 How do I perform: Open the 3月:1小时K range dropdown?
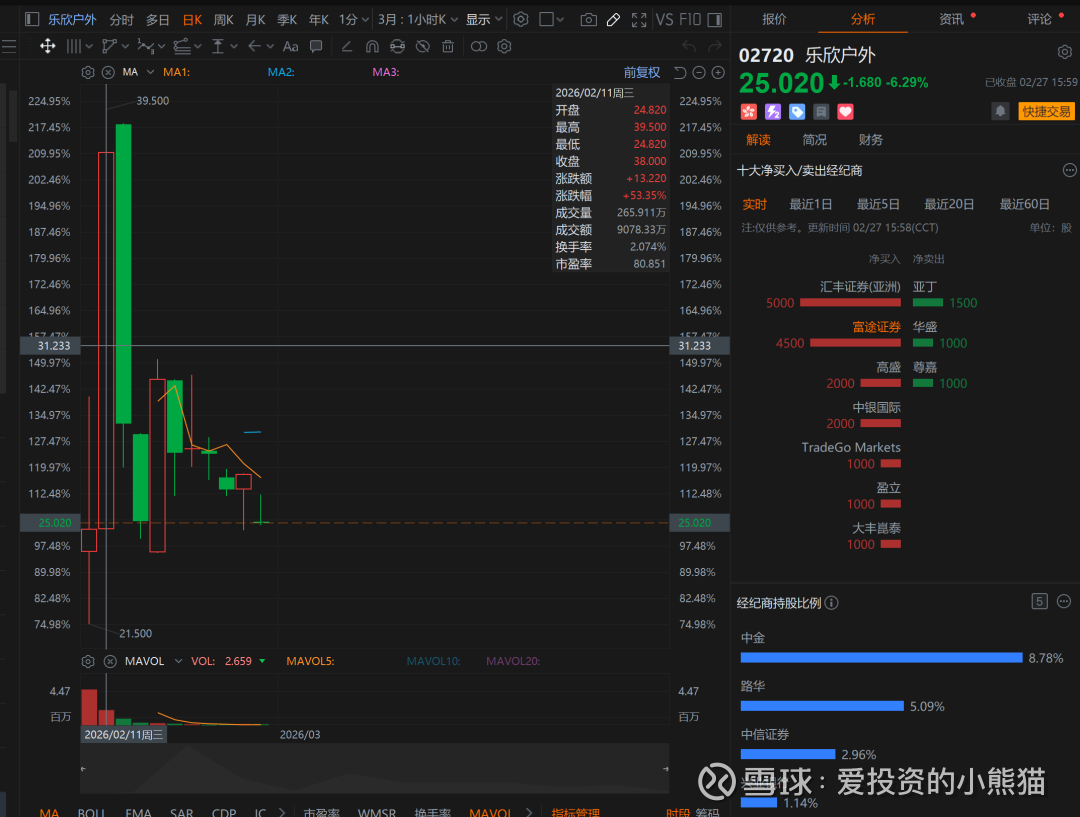click(x=417, y=19)
